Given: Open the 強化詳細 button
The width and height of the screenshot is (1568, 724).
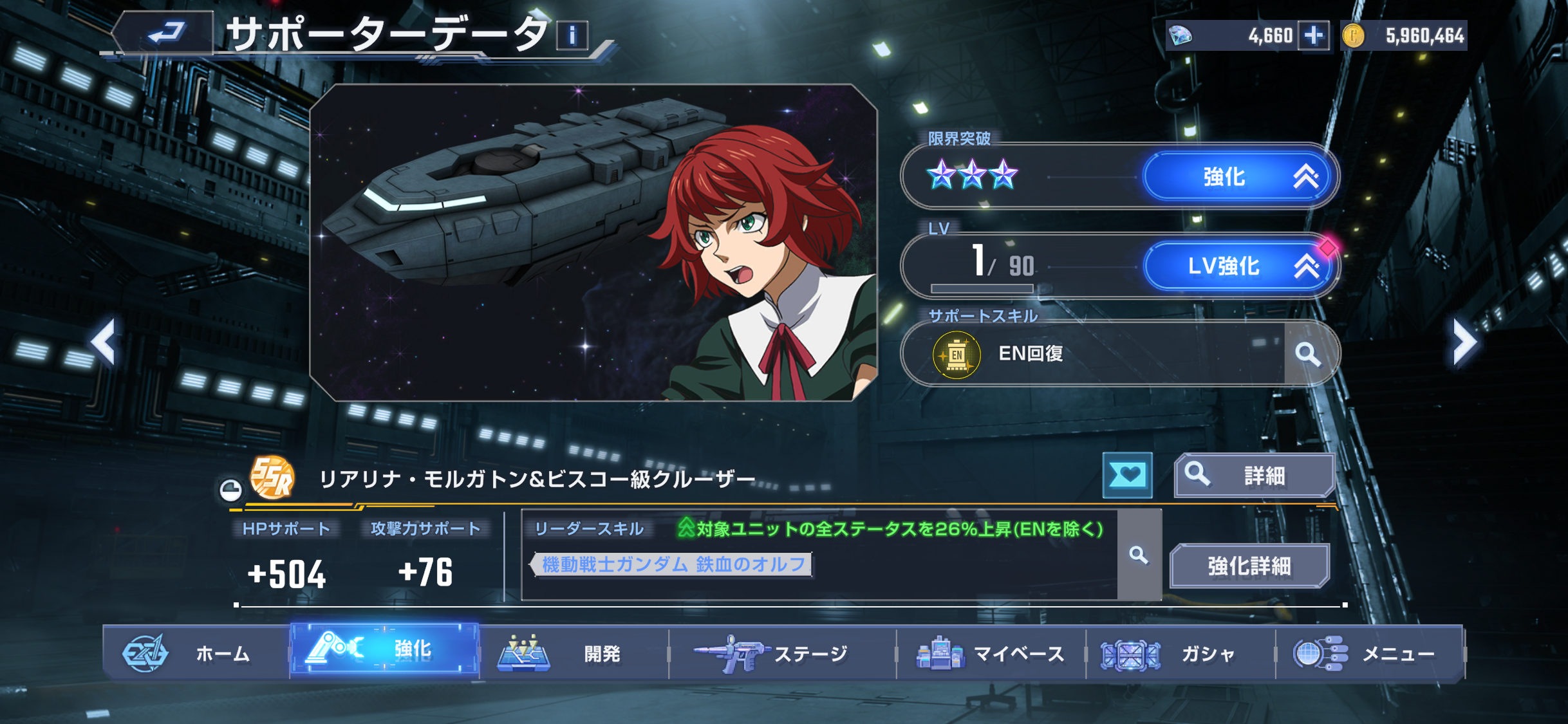Looking at the screenshot, I should (x=1249, y=566).
